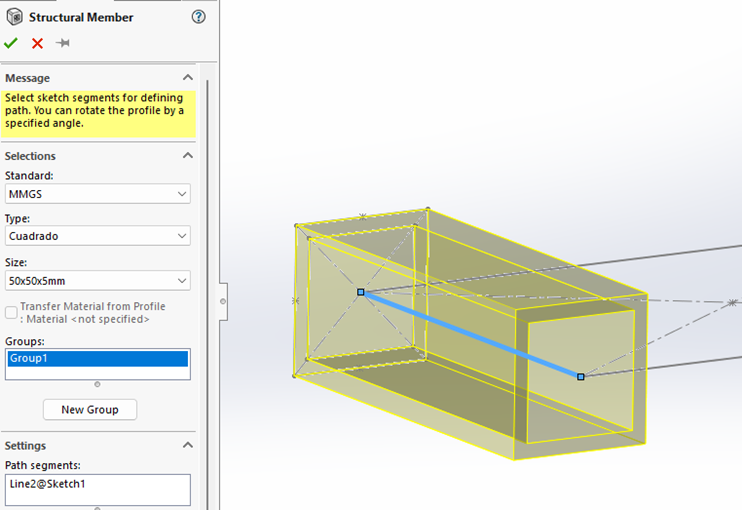Viewport: 742px width, 510px height.
Task: Click the property panel vertical scrollbar
Action: tap(207, 293)
